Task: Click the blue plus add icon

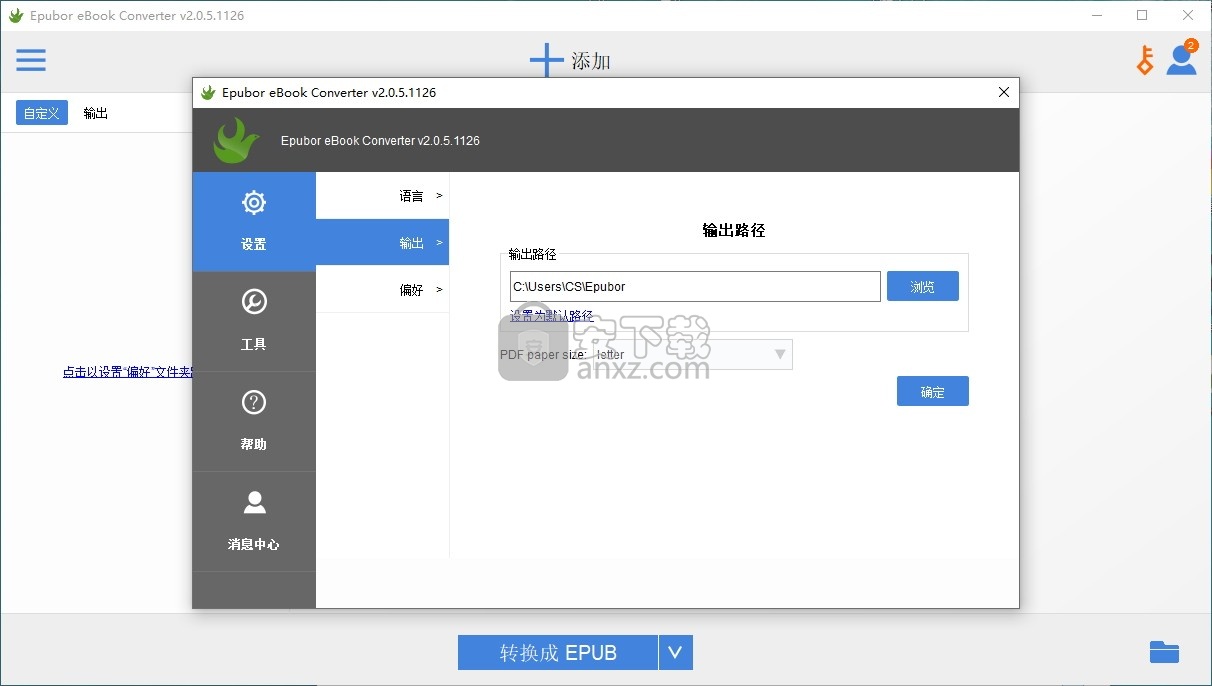Action: pos(546,60)
